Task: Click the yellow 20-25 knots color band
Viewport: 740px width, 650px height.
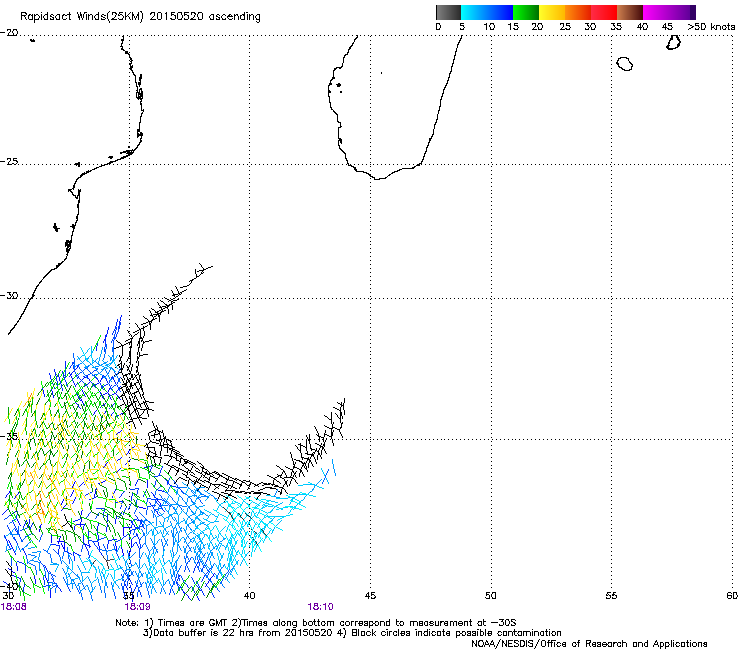Action: (552, 12)
